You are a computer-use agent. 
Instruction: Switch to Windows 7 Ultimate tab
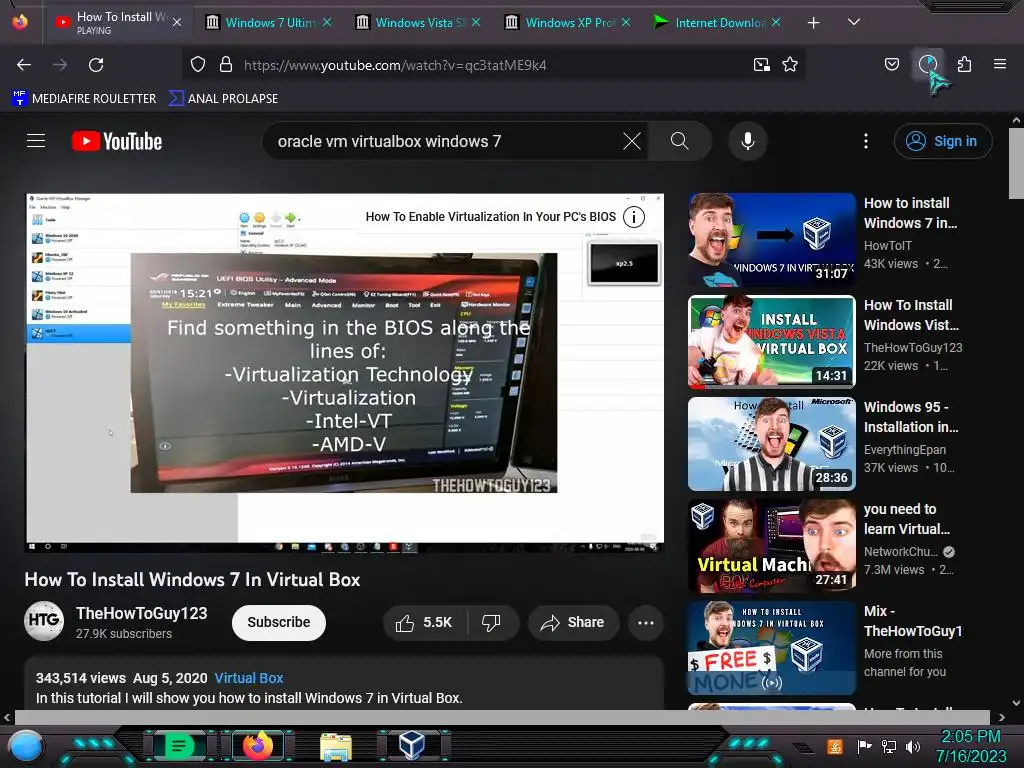(269, 22)
